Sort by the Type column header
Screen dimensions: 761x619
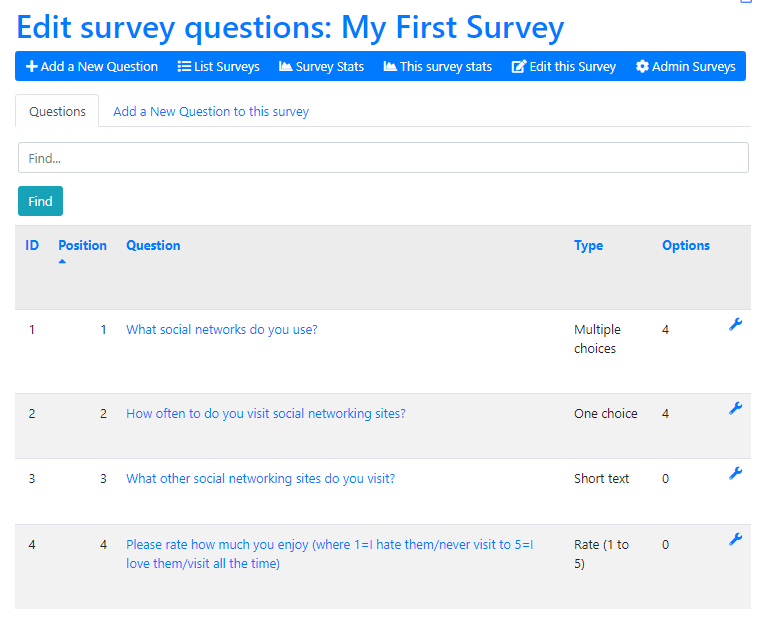pyautogui.click(x=588, y=245)
